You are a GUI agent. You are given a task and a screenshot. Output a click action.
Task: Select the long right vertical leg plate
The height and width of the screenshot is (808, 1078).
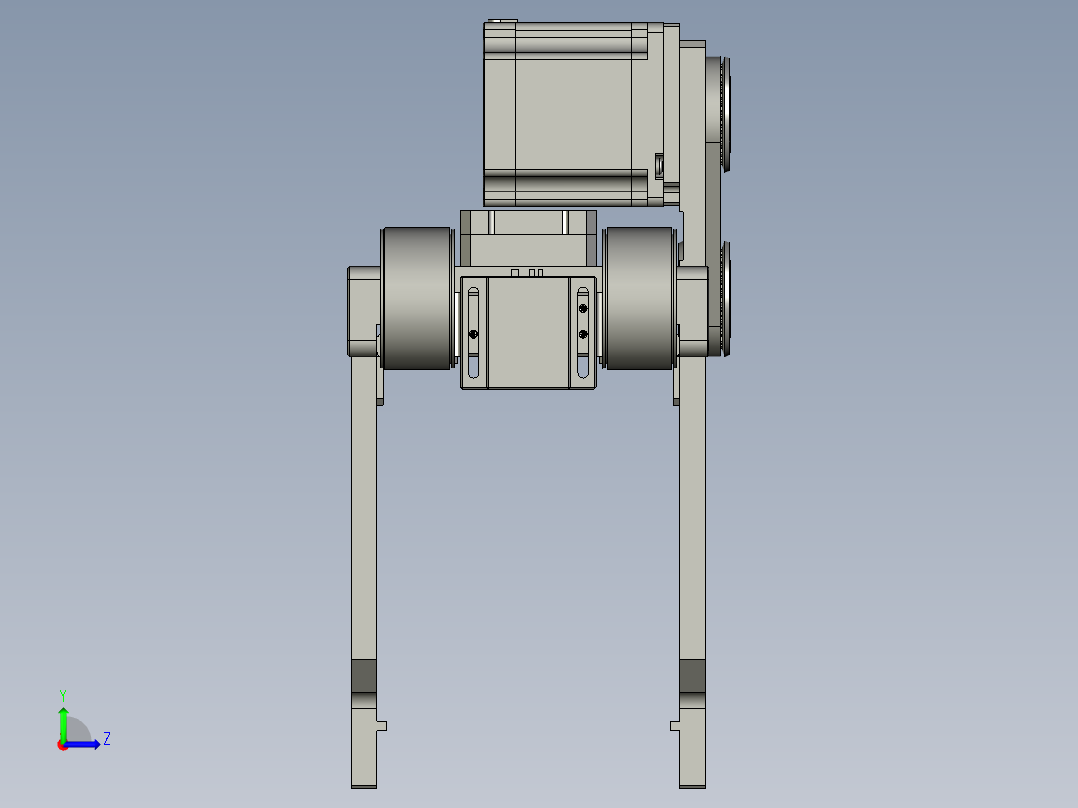pyautogui.click(x=692, y=571)
